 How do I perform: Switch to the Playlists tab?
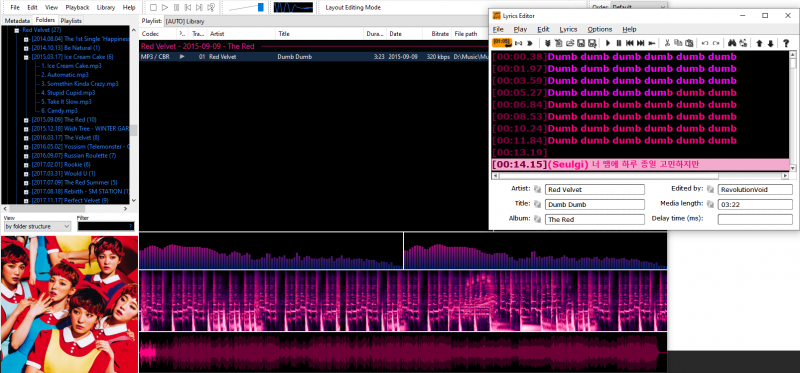click(x=71, y=20)
